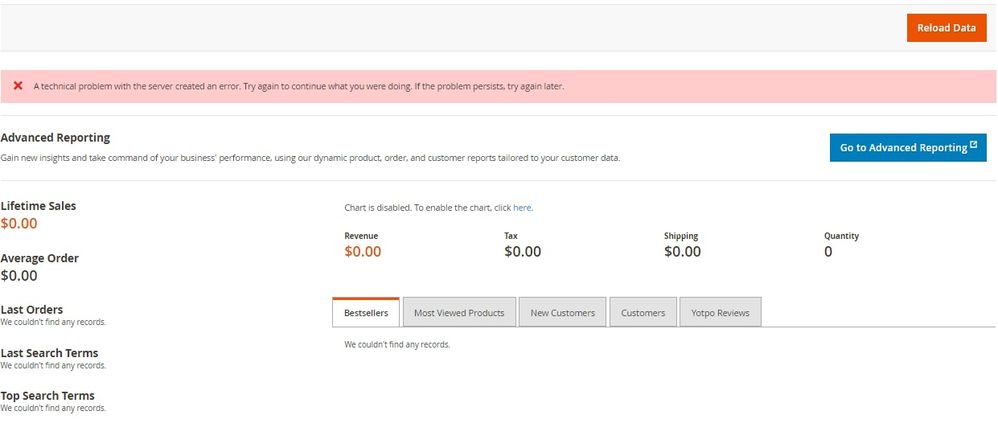
Task: Switch to the Customers tab
Action: pyautogui.click(x=643, y=313)
